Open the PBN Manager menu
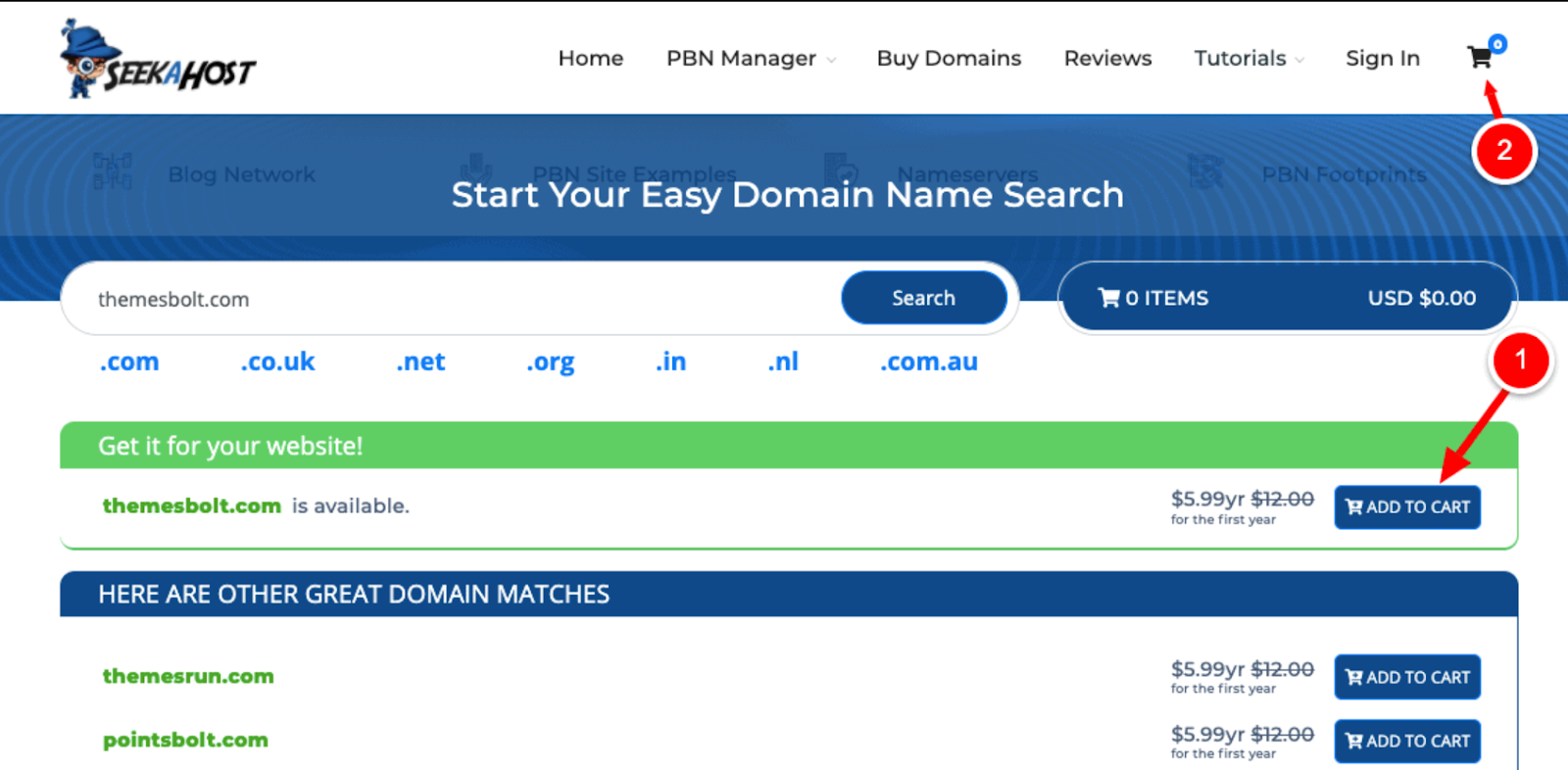This screenshot has width=1568, height=770. (x=741, y=58)
